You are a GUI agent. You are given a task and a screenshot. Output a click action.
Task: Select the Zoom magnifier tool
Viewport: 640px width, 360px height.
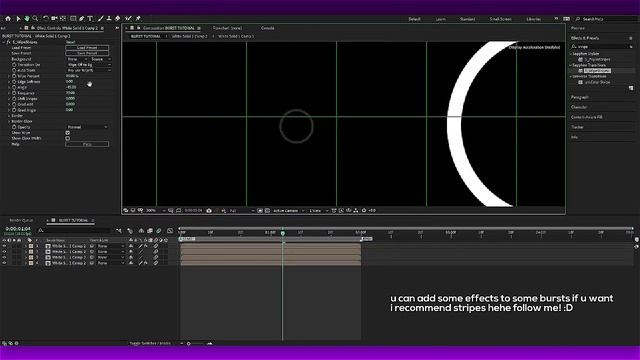[36, 19]
